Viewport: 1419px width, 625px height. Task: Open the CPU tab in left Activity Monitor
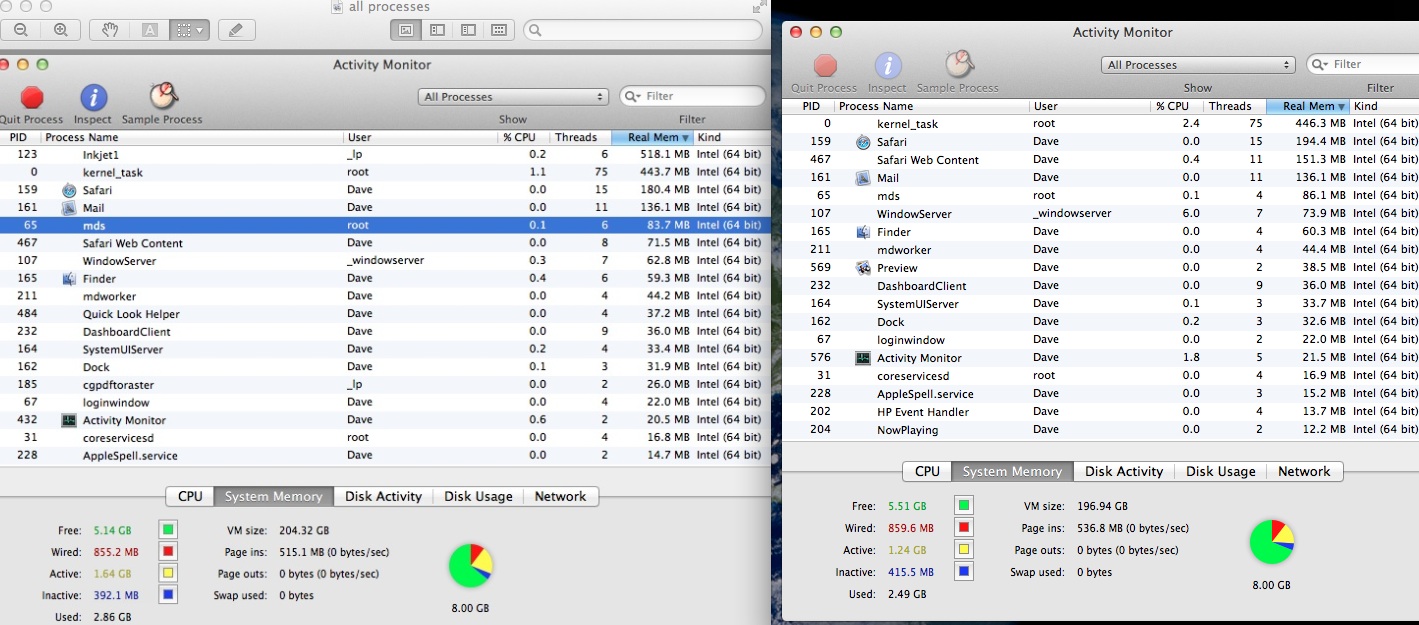(x=190, y=496)
